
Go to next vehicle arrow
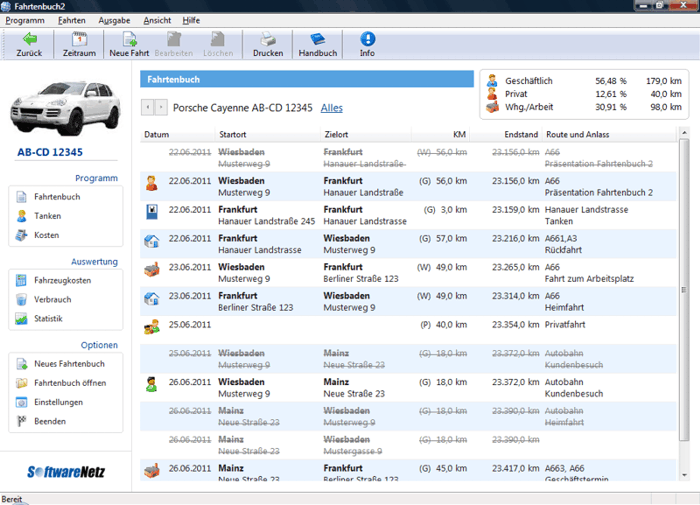(x=161, y=107)
